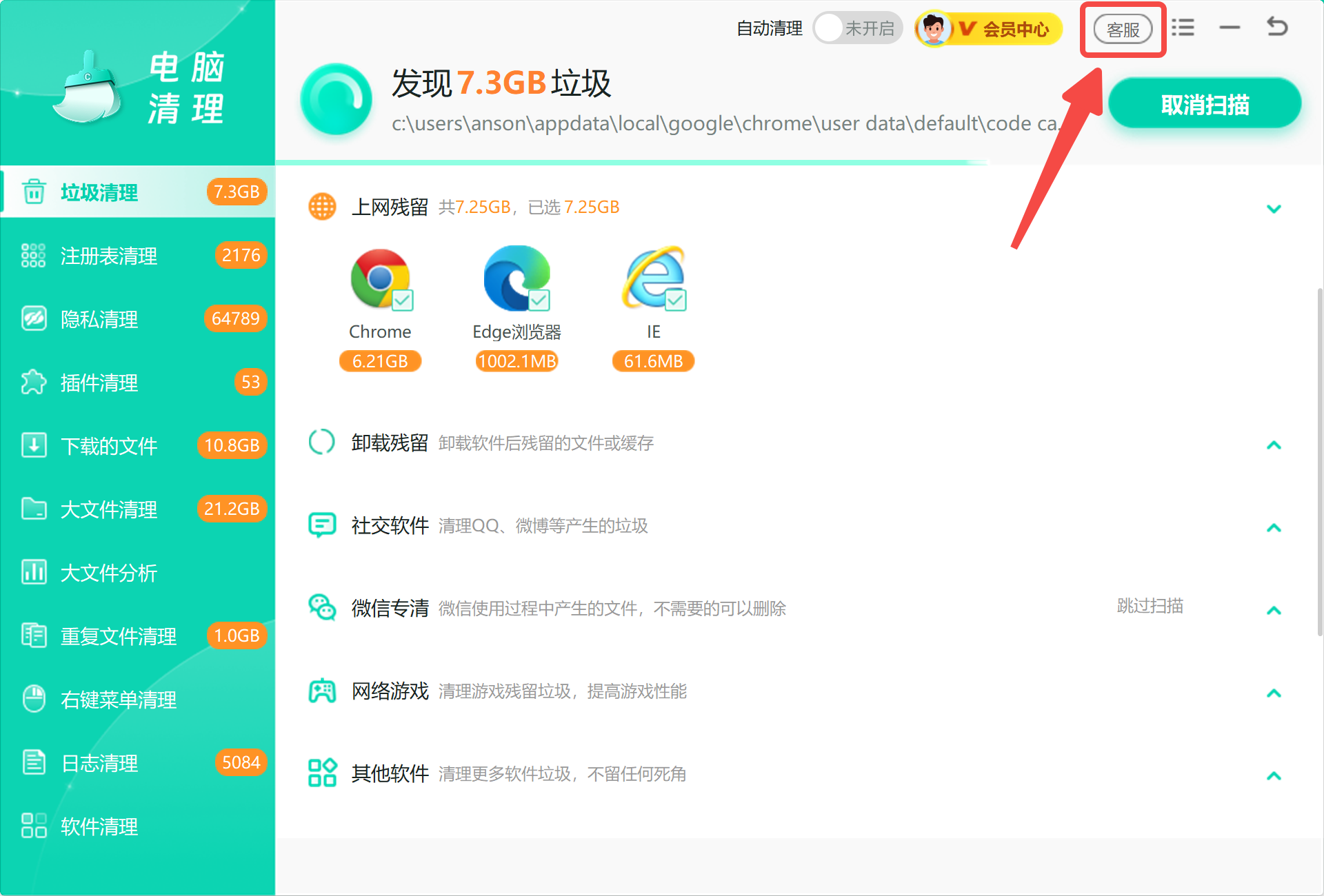1324x896 pixels.
Task: Click the back arrow icon at top right
Action: (x=1277, y=27)
